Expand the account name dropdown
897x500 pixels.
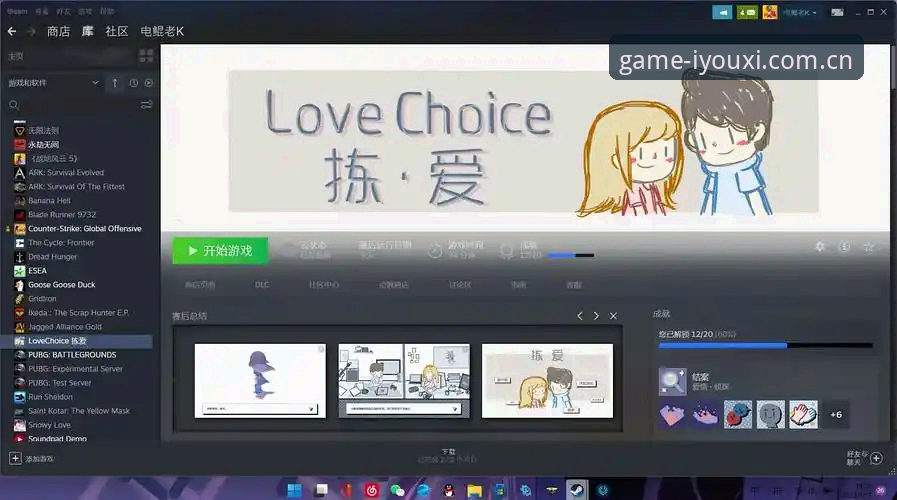pos(800,12)
